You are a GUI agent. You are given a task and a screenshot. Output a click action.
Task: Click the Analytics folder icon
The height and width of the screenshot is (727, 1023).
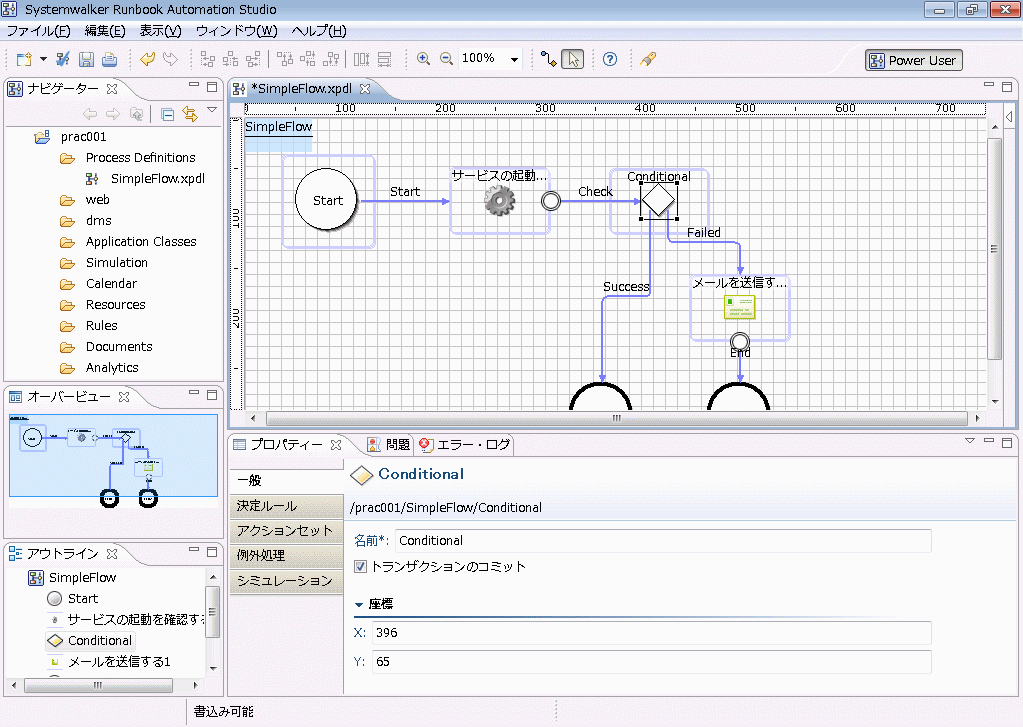pyautogui.click(x=67, y=368)
